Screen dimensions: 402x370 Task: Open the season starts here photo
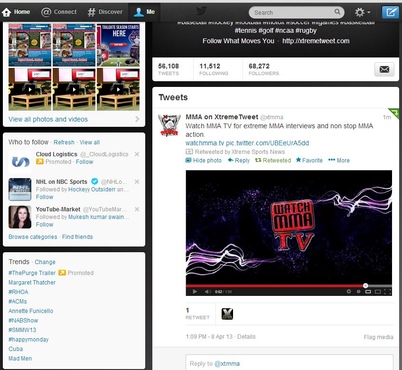point(118,45)
